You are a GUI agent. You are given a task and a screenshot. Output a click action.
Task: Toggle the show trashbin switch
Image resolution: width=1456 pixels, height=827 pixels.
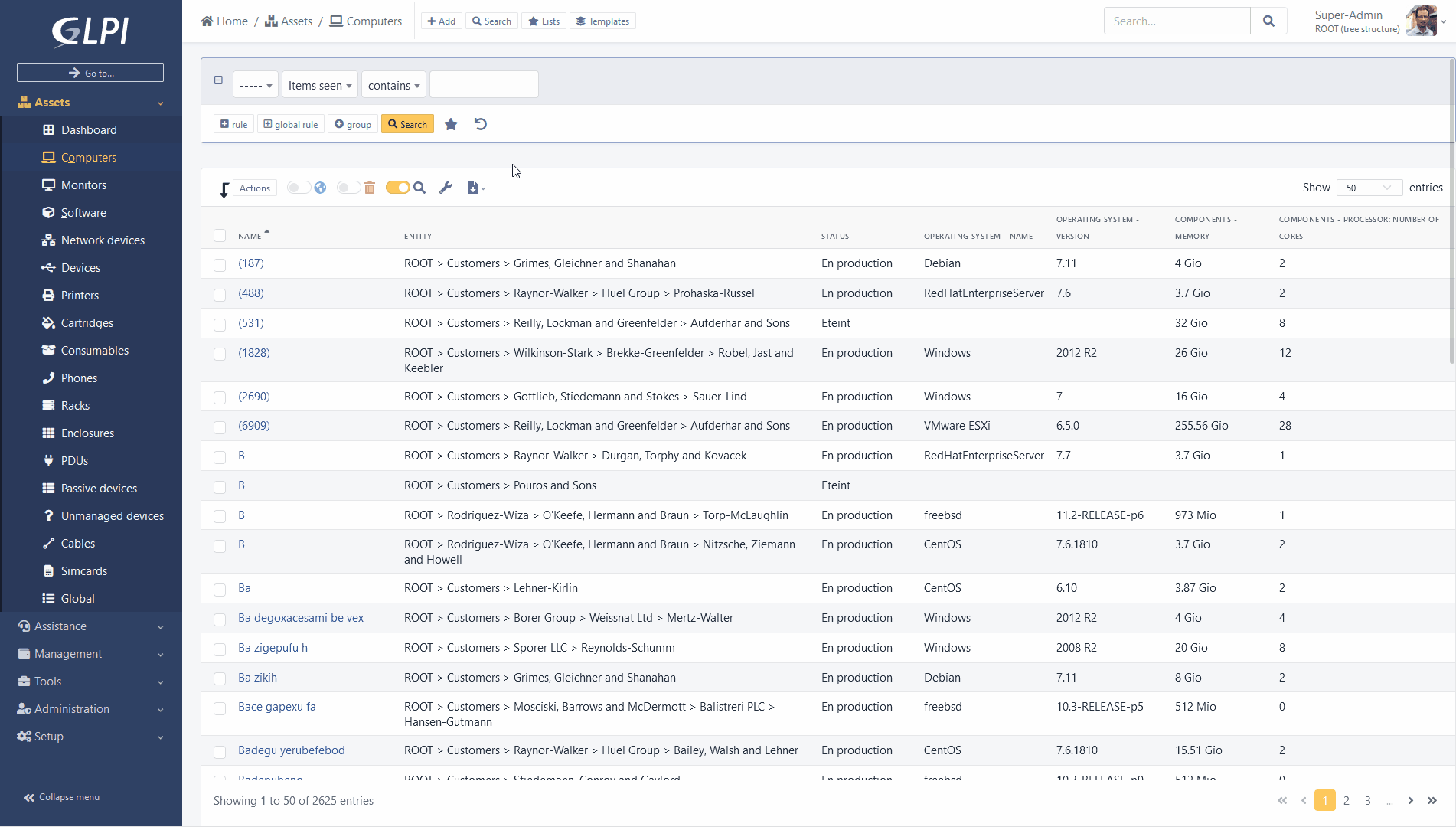(x=349, y=188)
